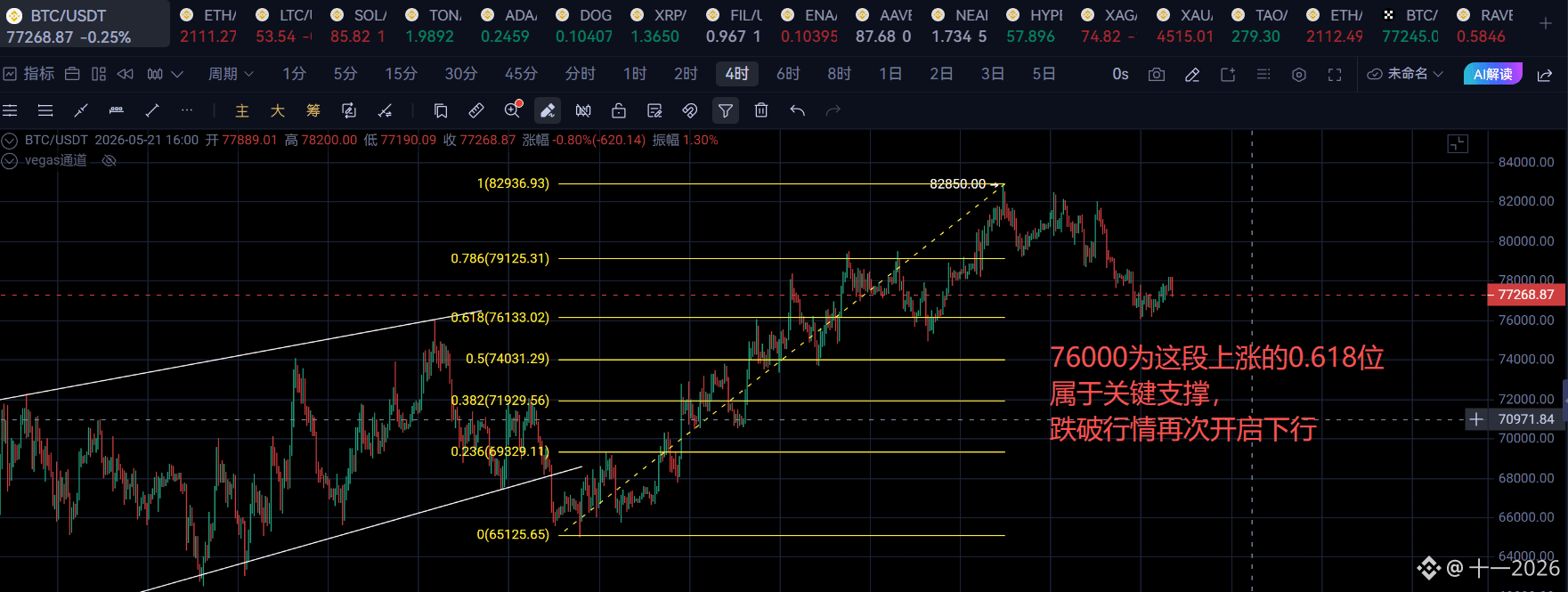The width and height of the screenshot is (1568, 592).
Task: Click the pencil drawing icon in top bar
Action: tap(1192, 75)
